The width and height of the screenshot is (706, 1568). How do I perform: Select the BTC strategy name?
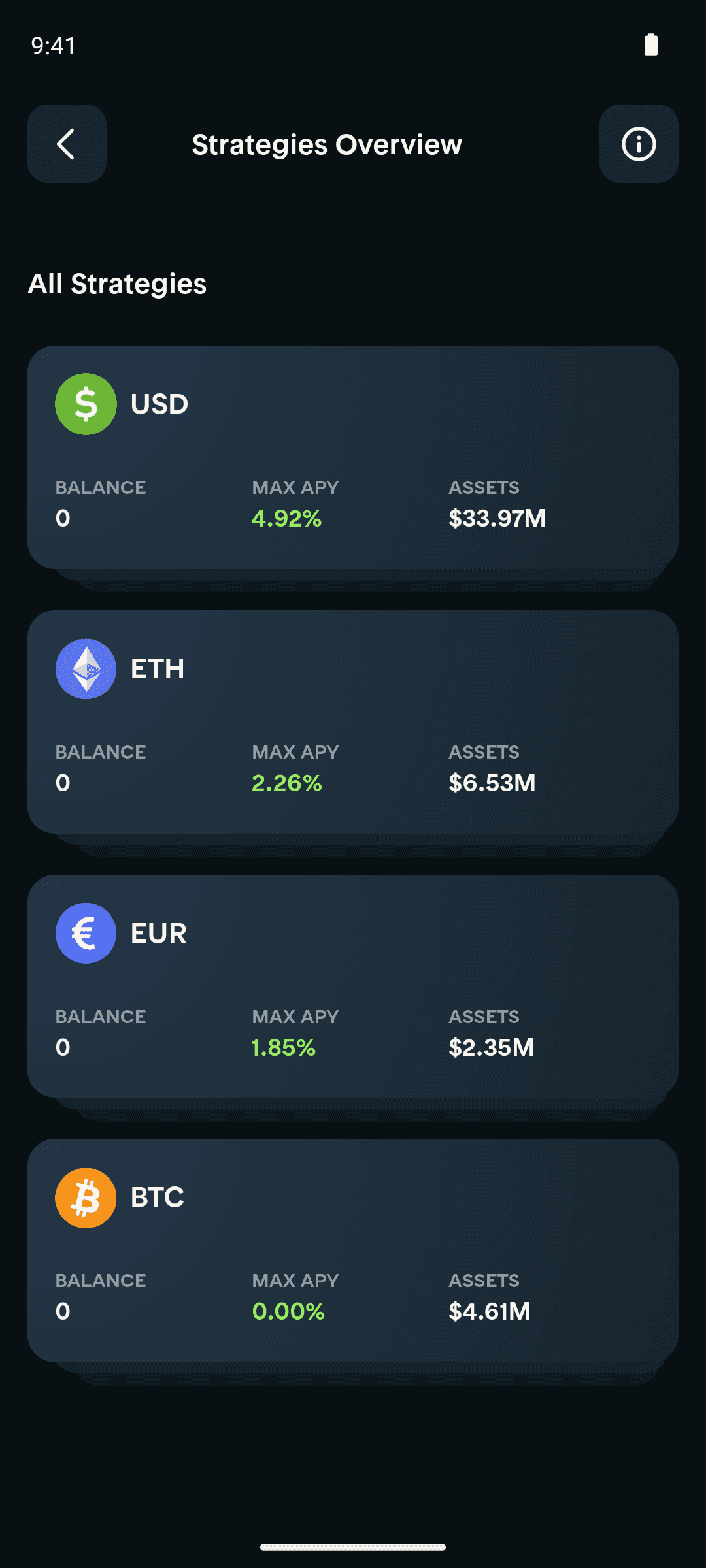click(158, 1198)
